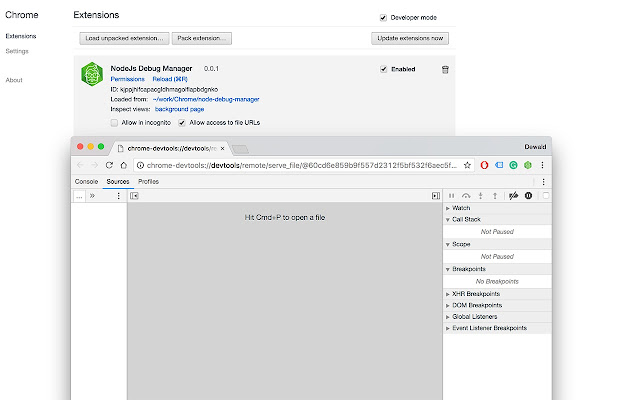Open Extensions in Chrome sidebar
The width and height of the screenshot is (640, 400).
coord(21,36)
